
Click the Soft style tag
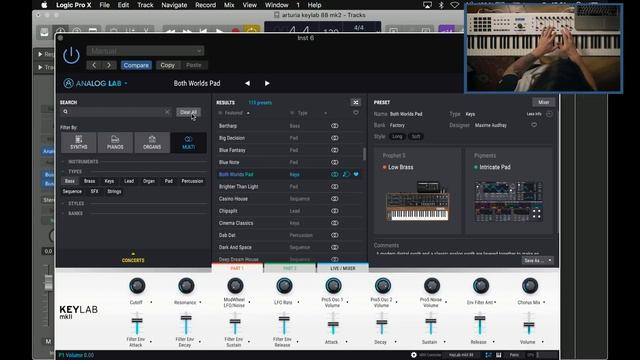tap(416, 136)
